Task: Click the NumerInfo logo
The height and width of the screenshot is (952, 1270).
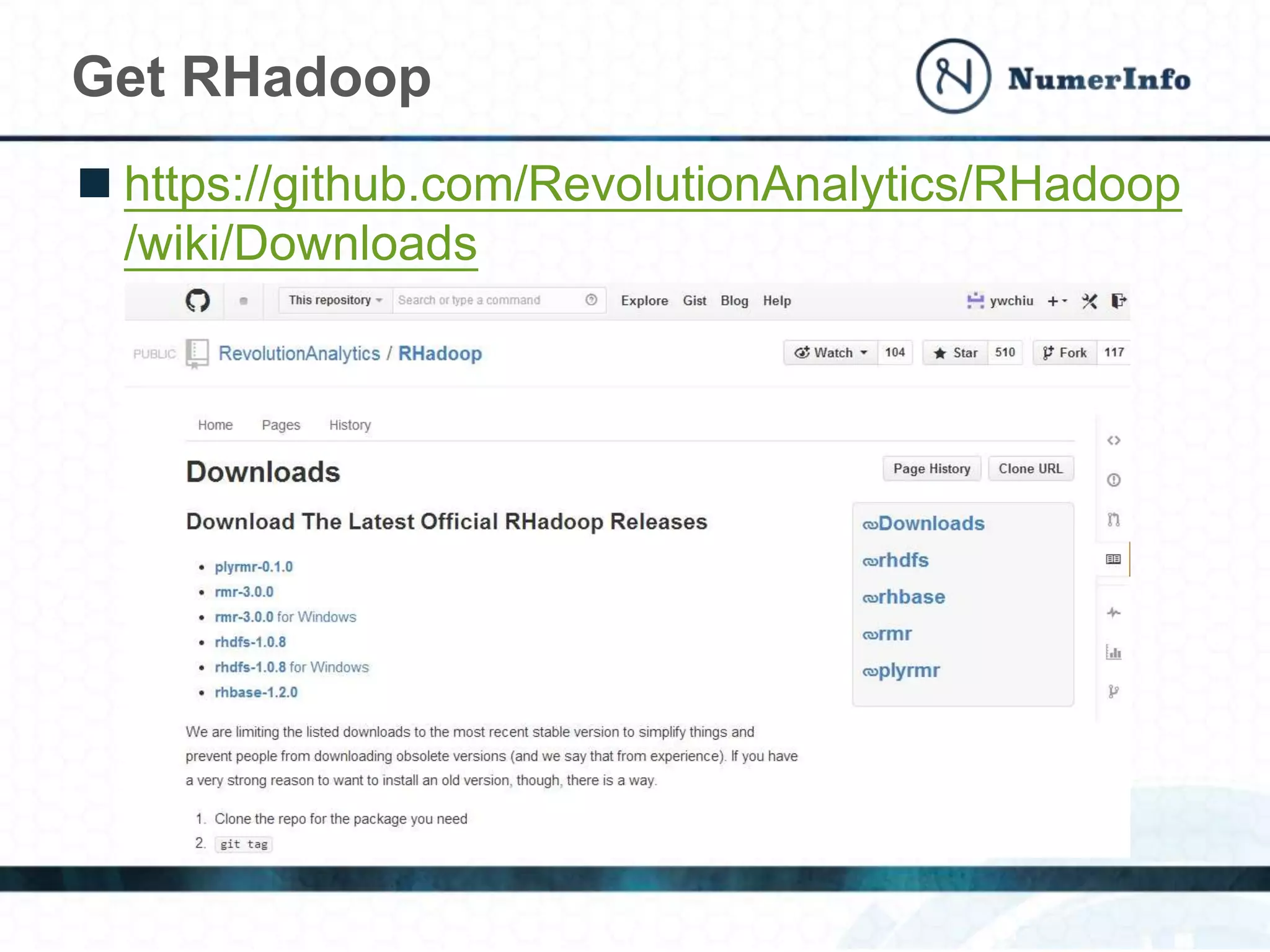Action: [1053, 76]
